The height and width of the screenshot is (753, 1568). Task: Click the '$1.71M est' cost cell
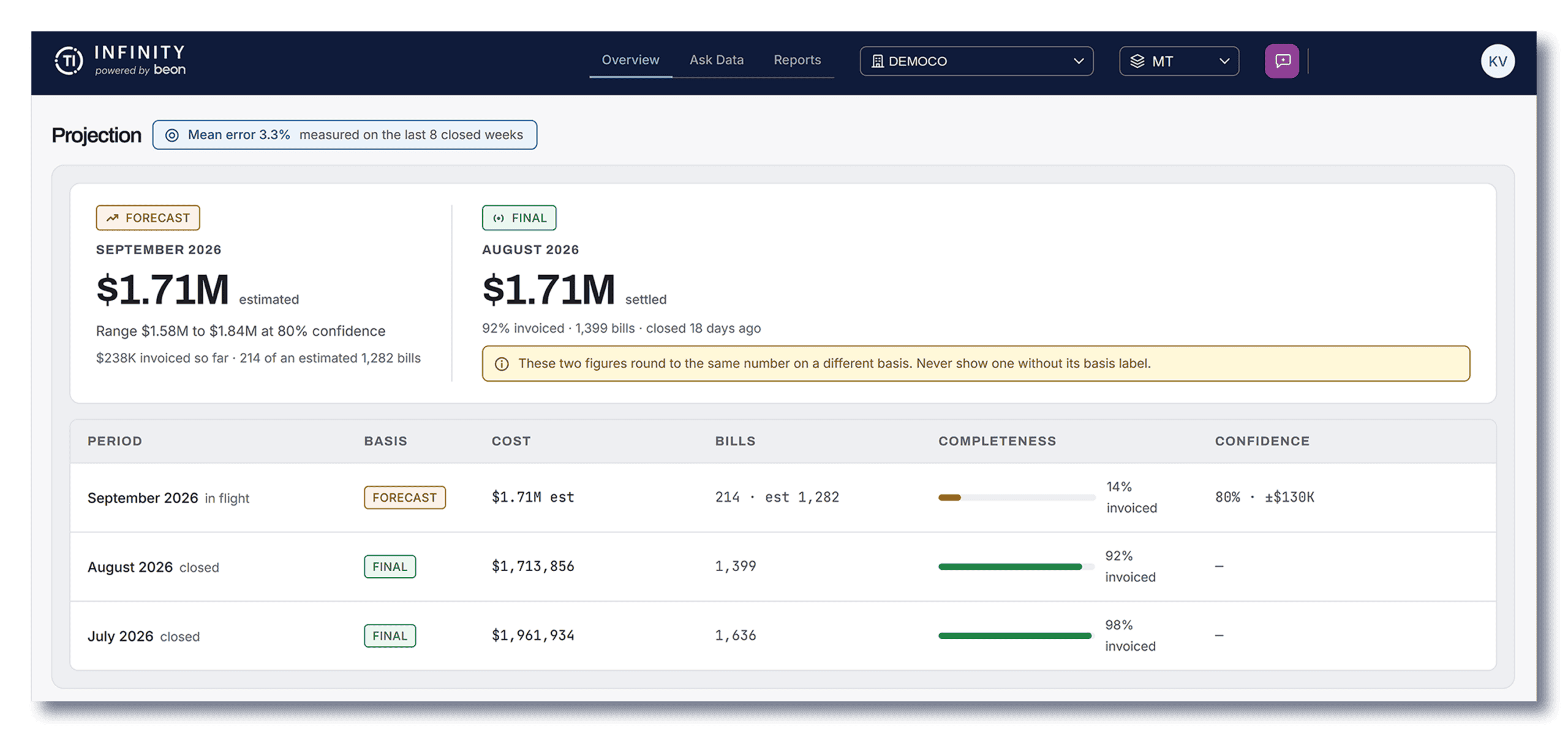pos(533,497)
